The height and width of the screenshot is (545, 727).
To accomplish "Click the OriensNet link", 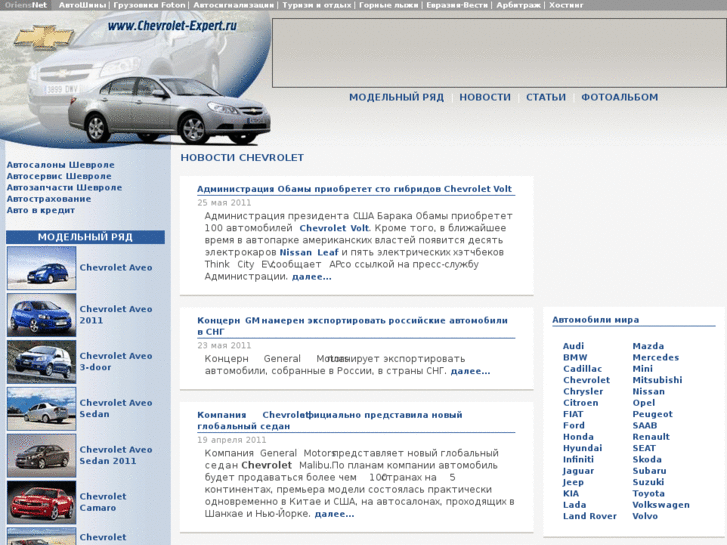I will pos(26,5).
